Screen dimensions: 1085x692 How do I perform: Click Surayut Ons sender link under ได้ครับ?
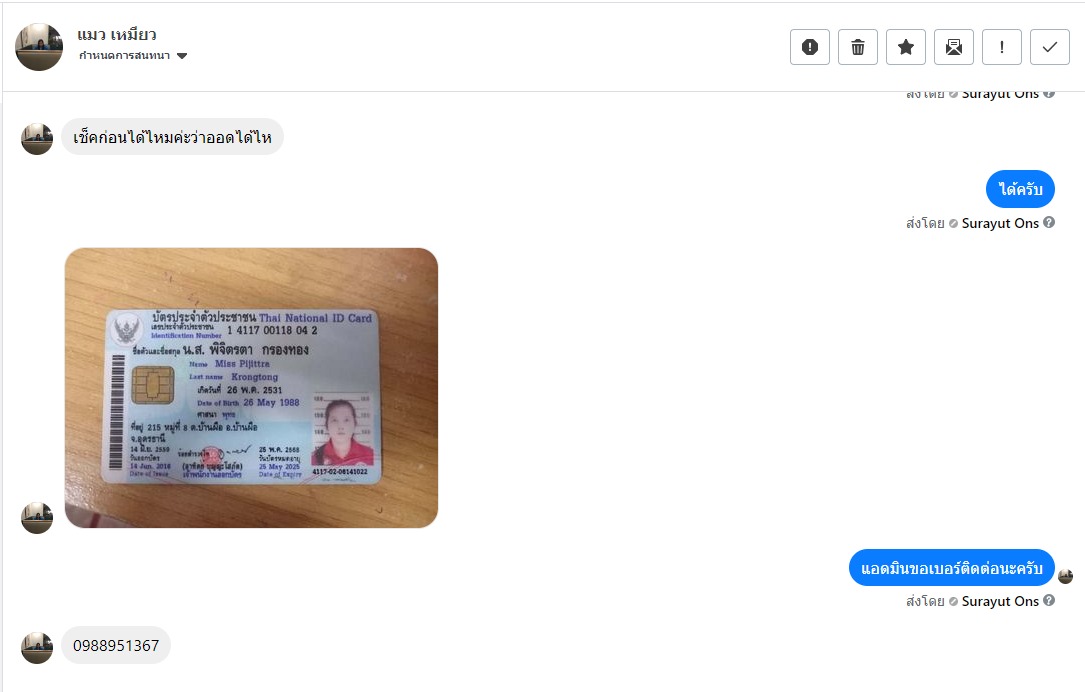pos(1000,223)
